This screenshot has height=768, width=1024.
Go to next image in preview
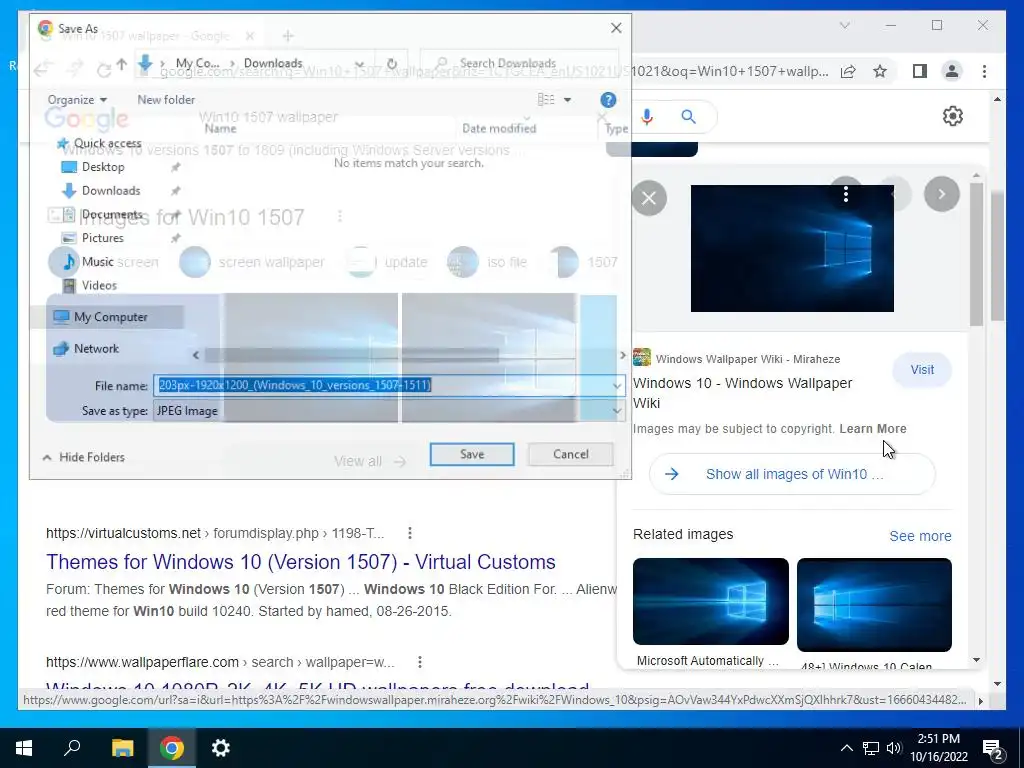[x=942, y=194]
